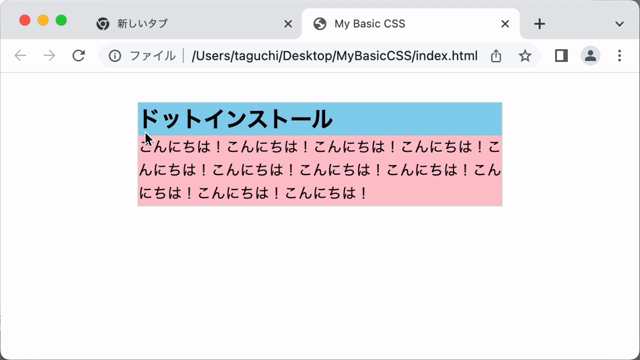Close the window with the red button
Screen dimensions: 640x360
[x=25, y=20]
